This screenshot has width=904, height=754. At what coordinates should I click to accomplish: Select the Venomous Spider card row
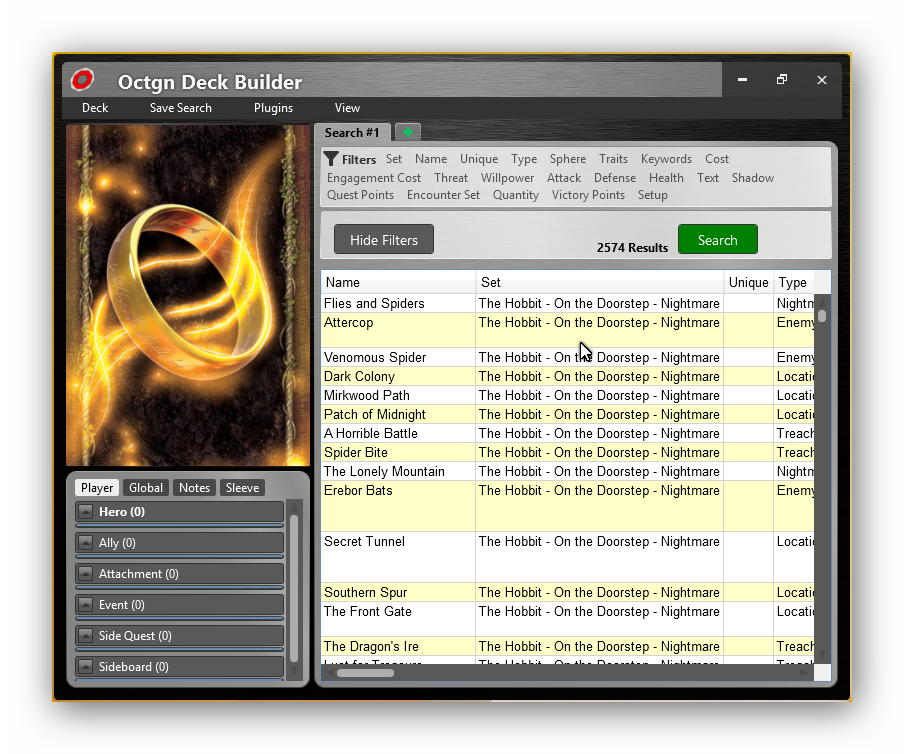(x=568, y=357)
